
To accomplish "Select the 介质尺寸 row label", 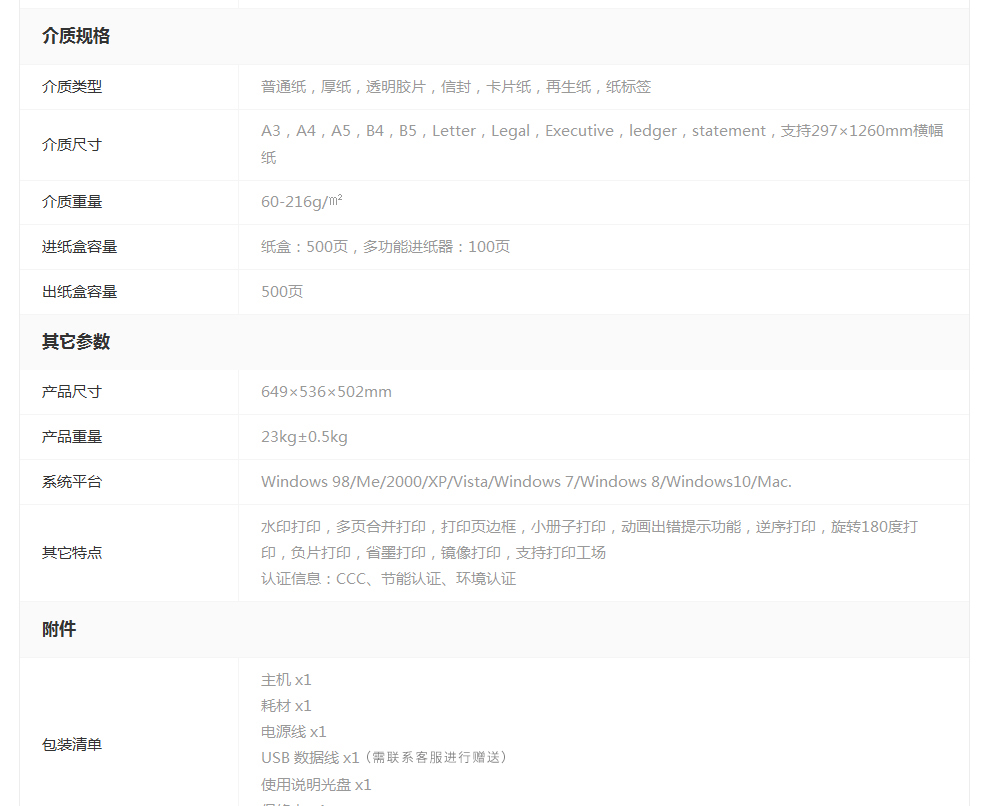I will [72, 144].
